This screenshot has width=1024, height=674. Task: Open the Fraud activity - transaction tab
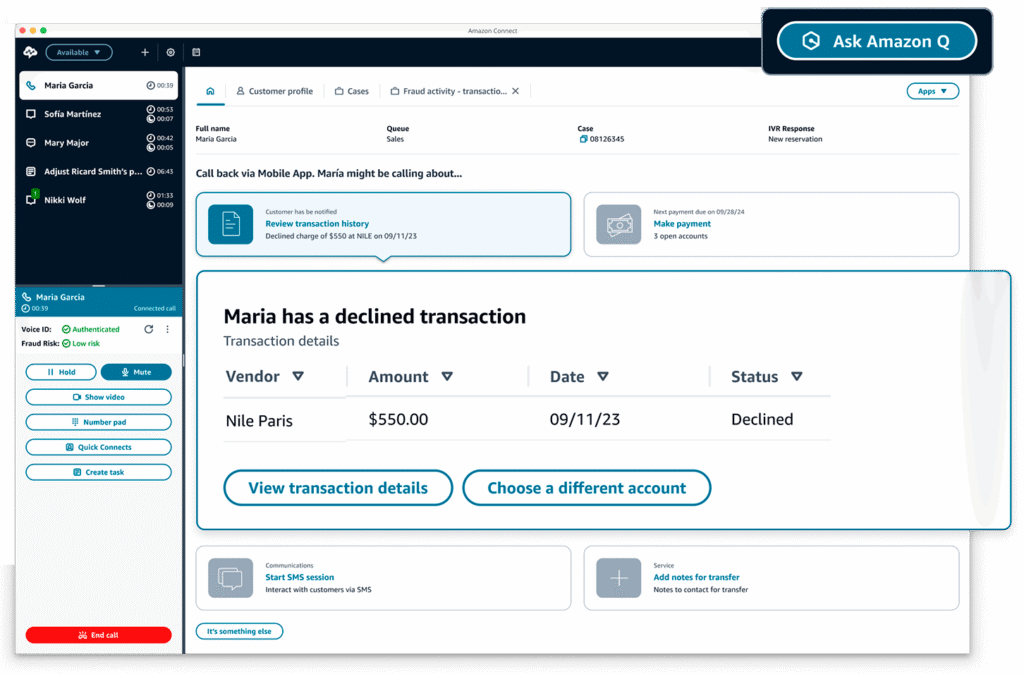[x=448, y=91]
